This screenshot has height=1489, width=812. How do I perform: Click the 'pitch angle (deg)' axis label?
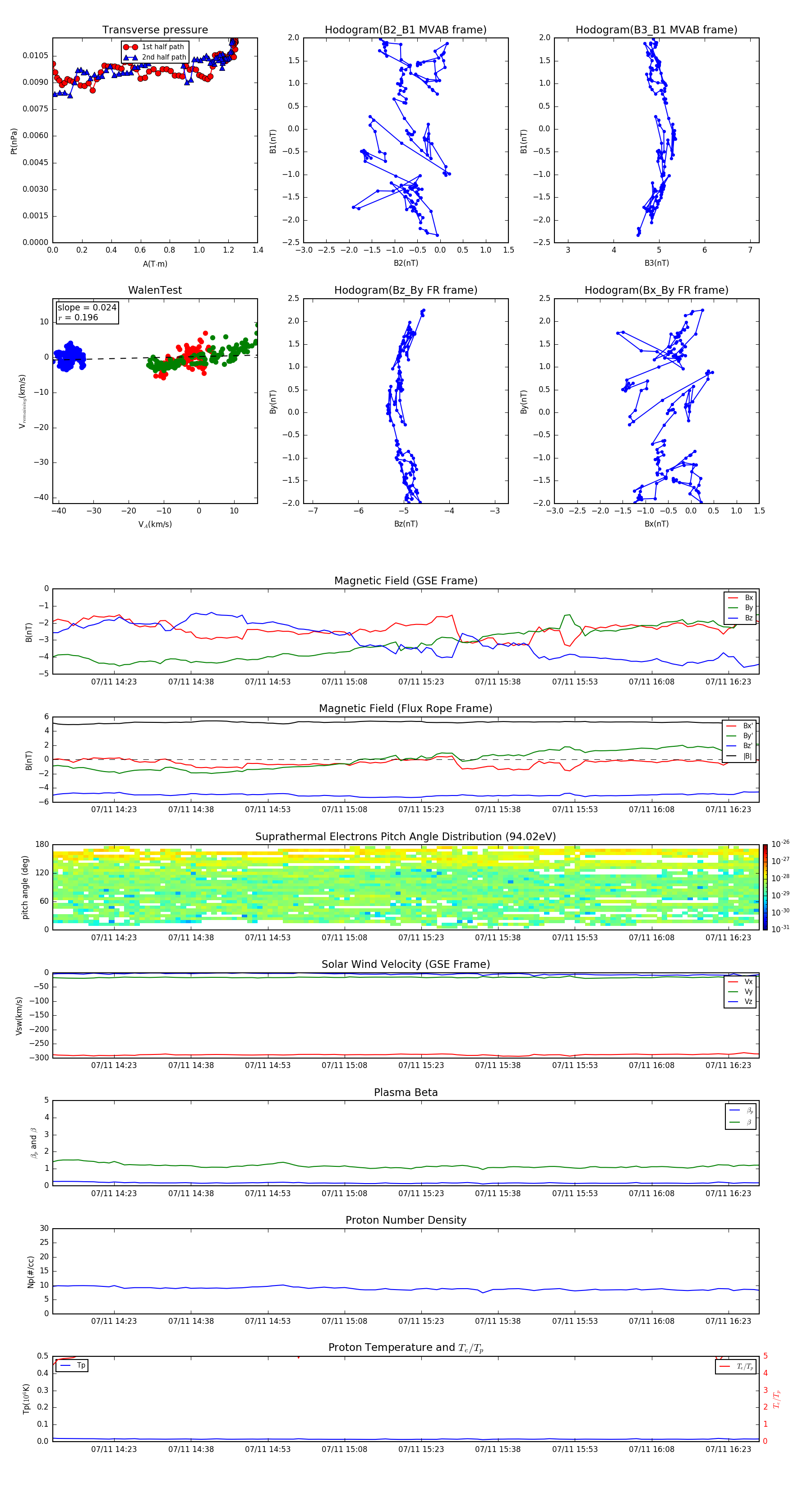pyautogui.click(x=25, y=887)
